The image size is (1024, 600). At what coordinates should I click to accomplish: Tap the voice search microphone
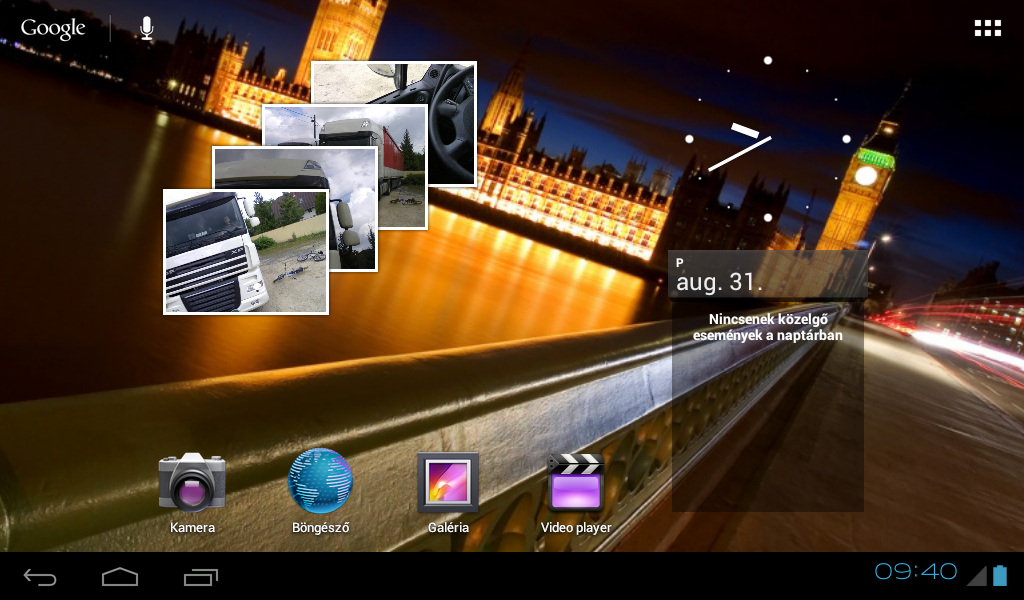[x=147, y=28]
